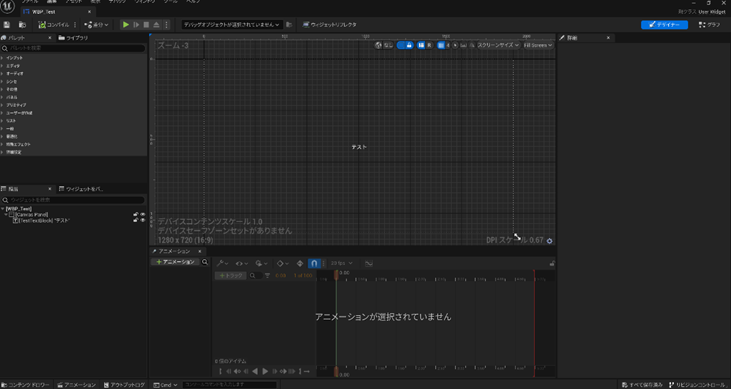Open the Content Drawer (コンテンツドロワー)
This screenshot has height=389, width=731.
25,385
